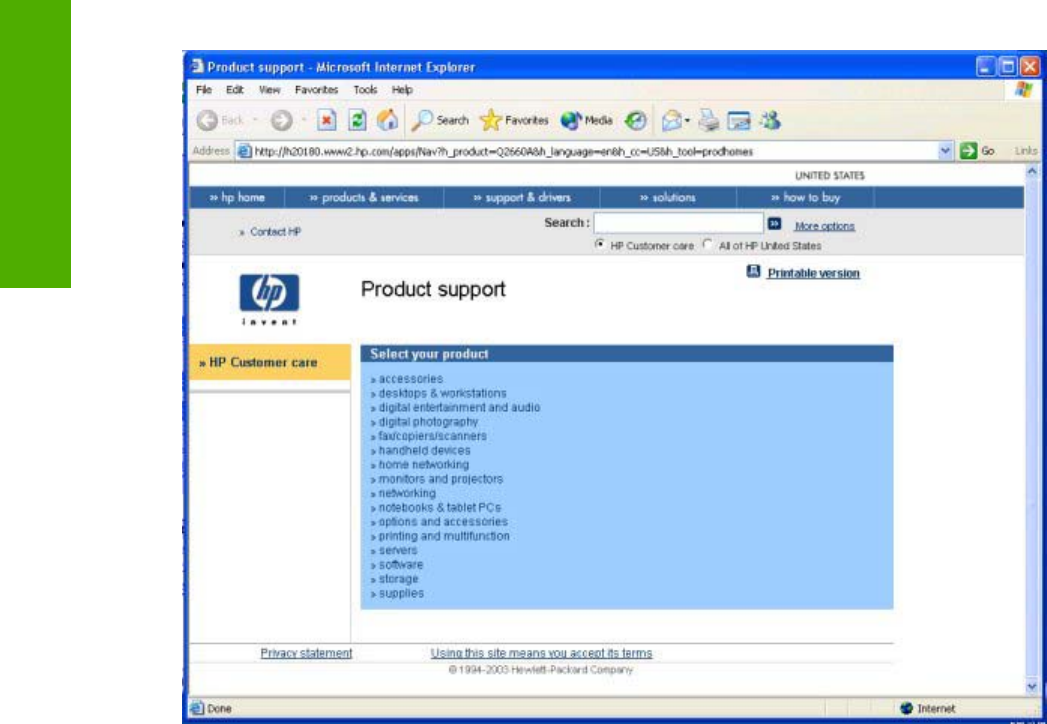The height and width of the screenshot is (724, 1047).
Task: Open the site terms acceptance link
Action: click(542, 653)
